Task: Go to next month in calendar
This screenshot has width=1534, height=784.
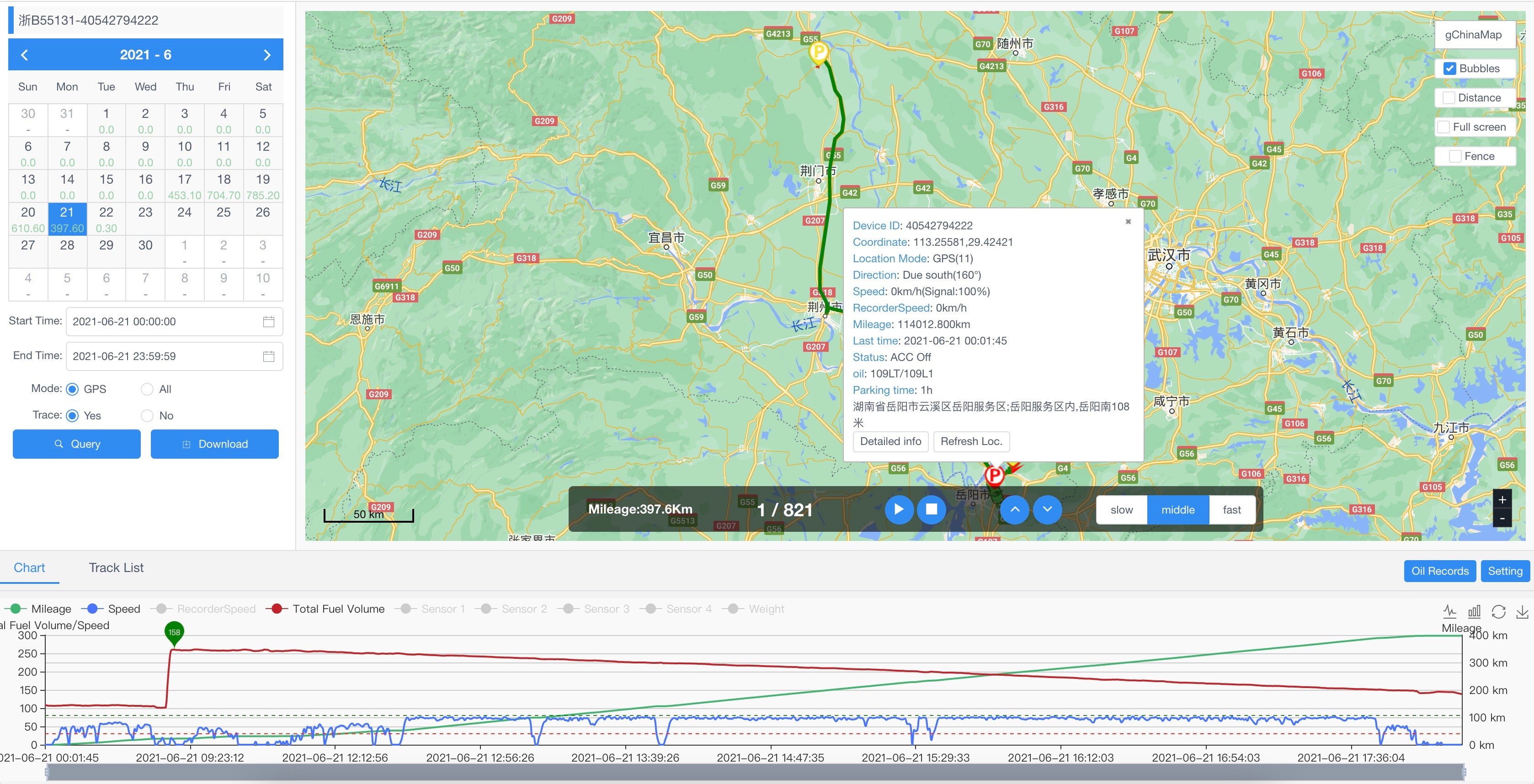Action: click(x=267, y=54)
